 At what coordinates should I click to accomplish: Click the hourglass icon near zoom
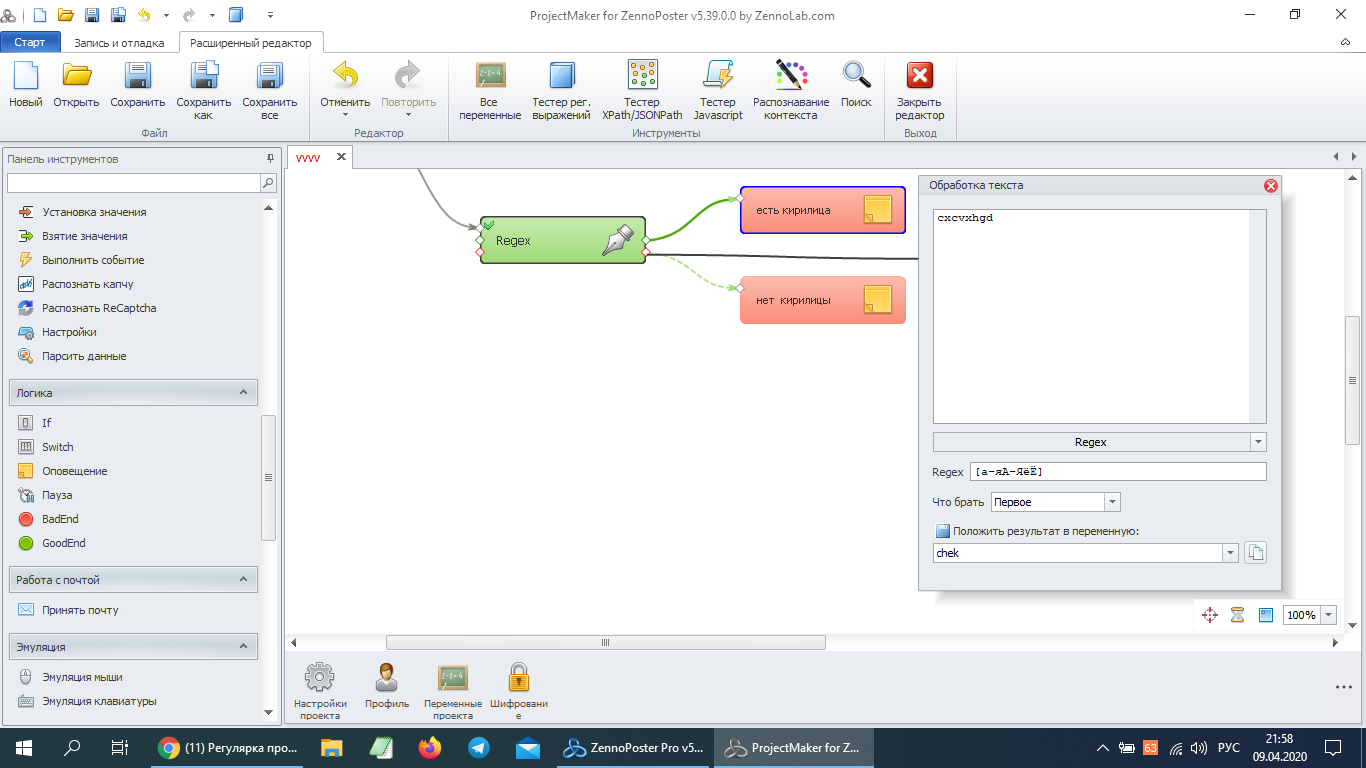(1237, 615)
